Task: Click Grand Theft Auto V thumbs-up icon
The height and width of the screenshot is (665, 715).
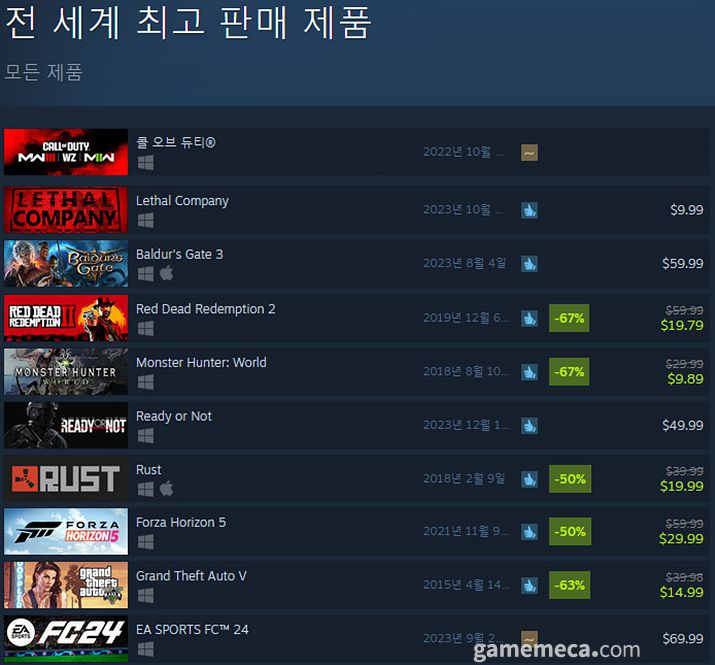Action: tap(529, 585)
